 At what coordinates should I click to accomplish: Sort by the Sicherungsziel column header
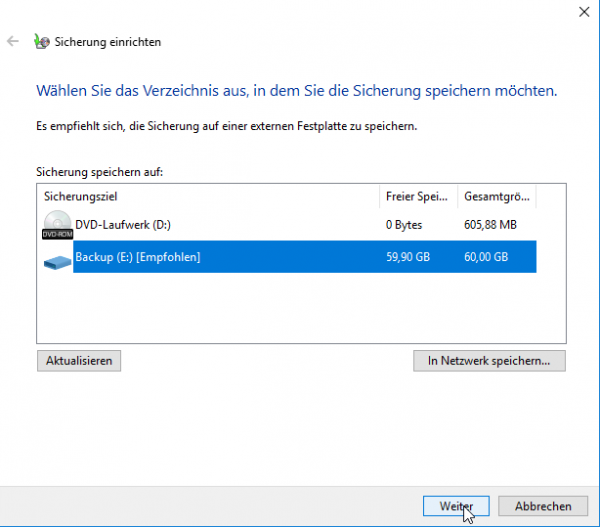pos(208,196)
